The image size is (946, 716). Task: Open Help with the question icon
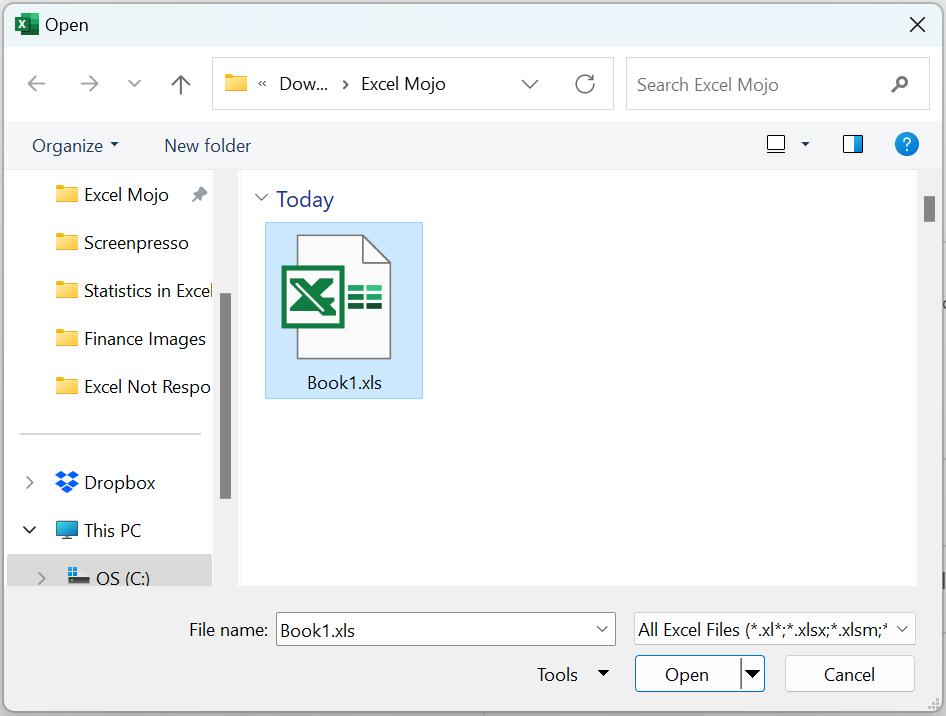[x=906, y=144]
